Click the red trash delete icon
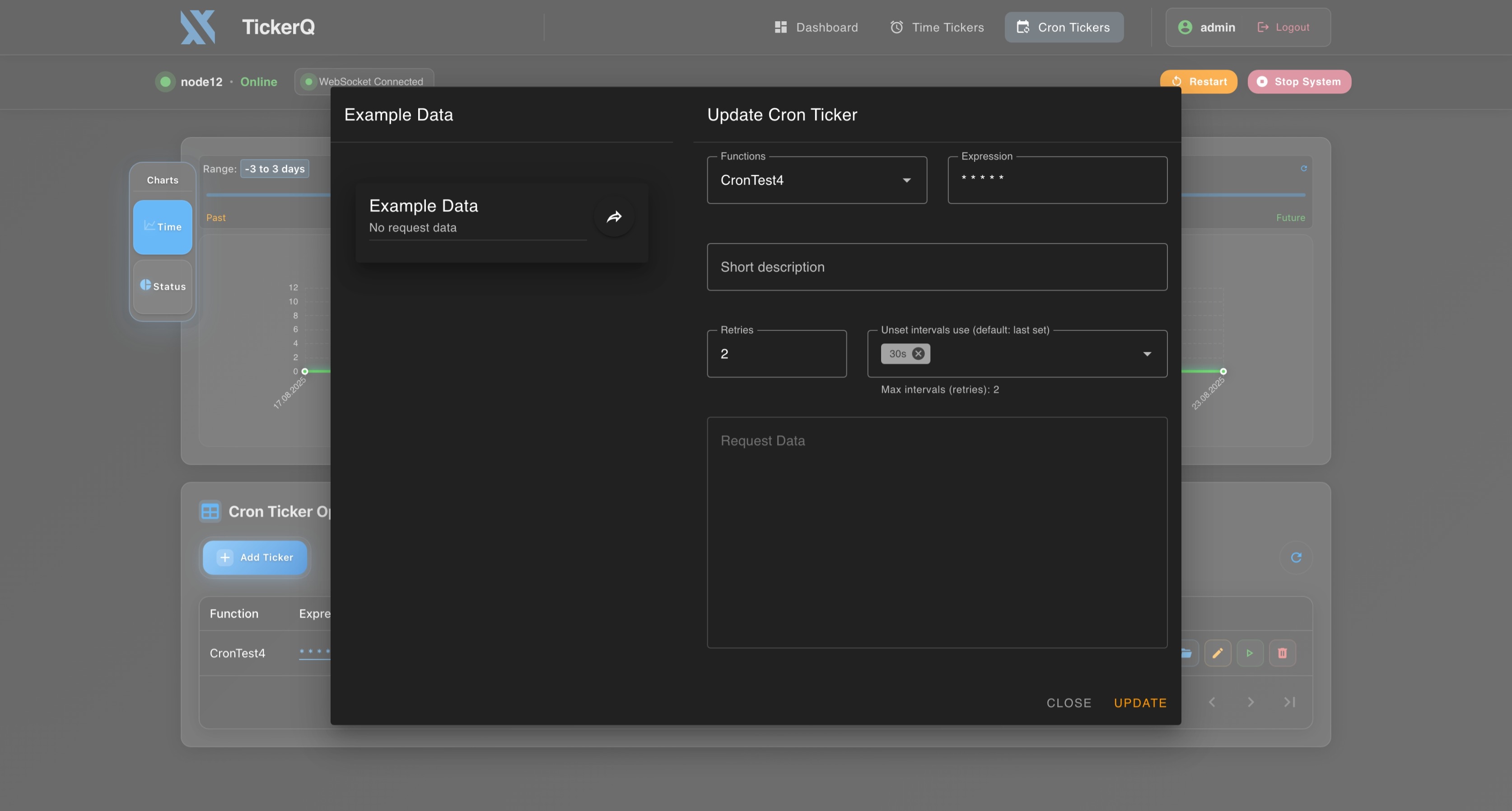The image size is (1512, 811). pos(1282,653)
